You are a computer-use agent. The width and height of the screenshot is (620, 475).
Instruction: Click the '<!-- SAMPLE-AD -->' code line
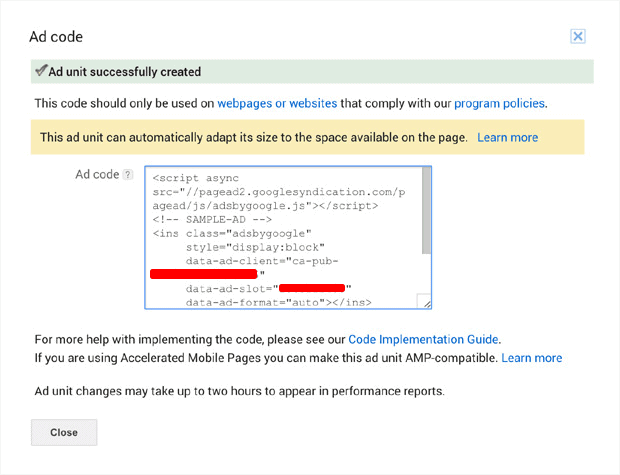coord(212,220)
